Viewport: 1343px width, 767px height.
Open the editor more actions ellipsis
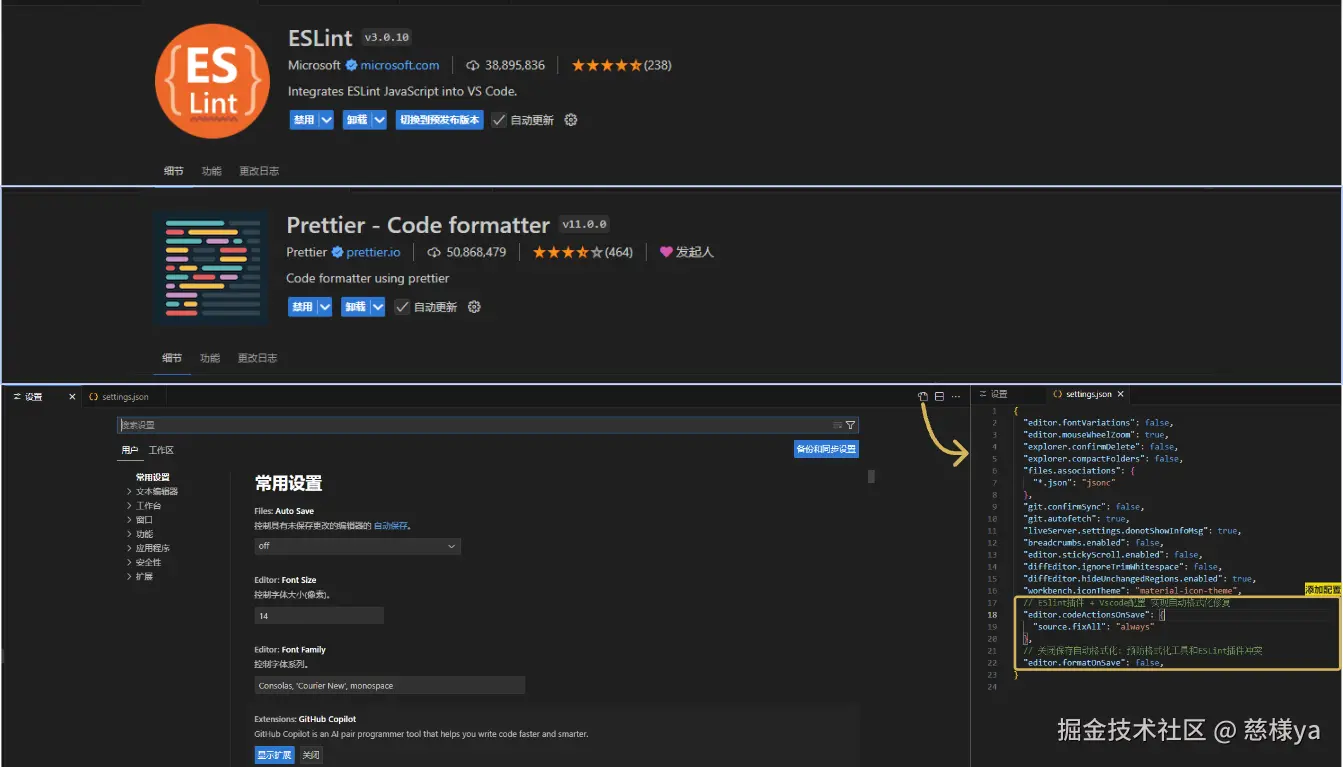tap(956, 397)
